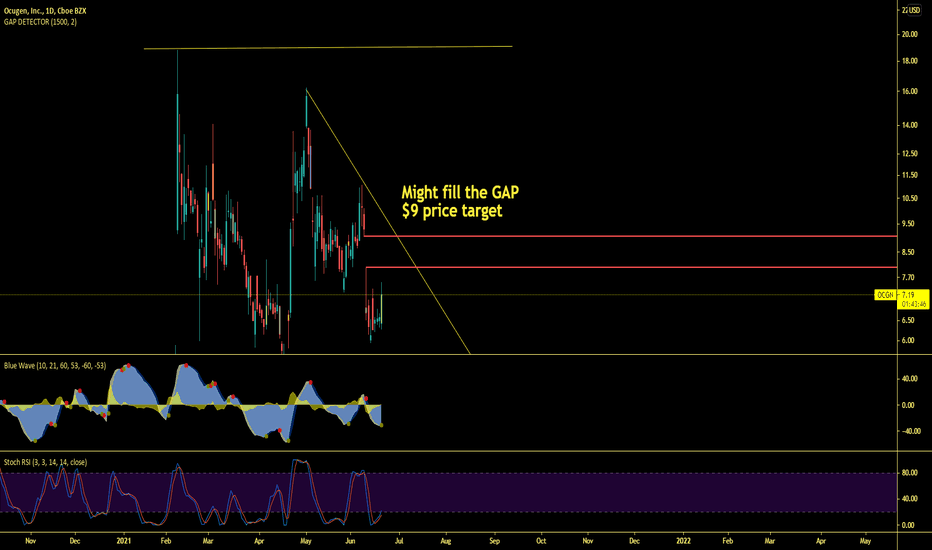932x550 pixels.
Task: Select the Stoch RSI (3, 3, 14, 14, close) legend
Action: [45, 462]
